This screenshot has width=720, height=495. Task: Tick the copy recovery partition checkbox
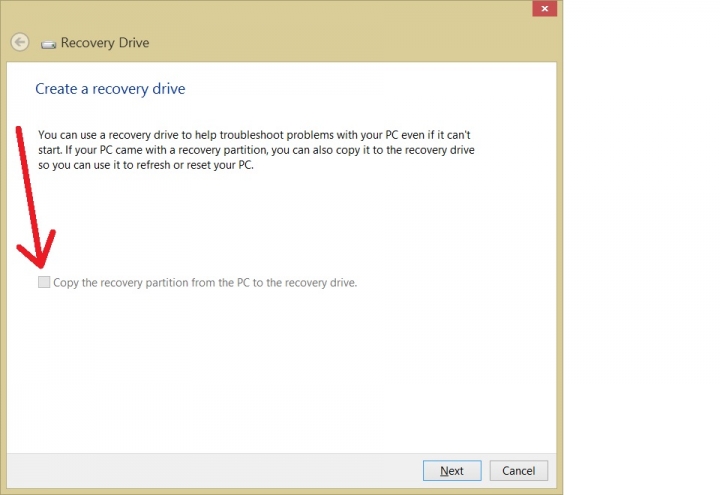tap(44, 282)
